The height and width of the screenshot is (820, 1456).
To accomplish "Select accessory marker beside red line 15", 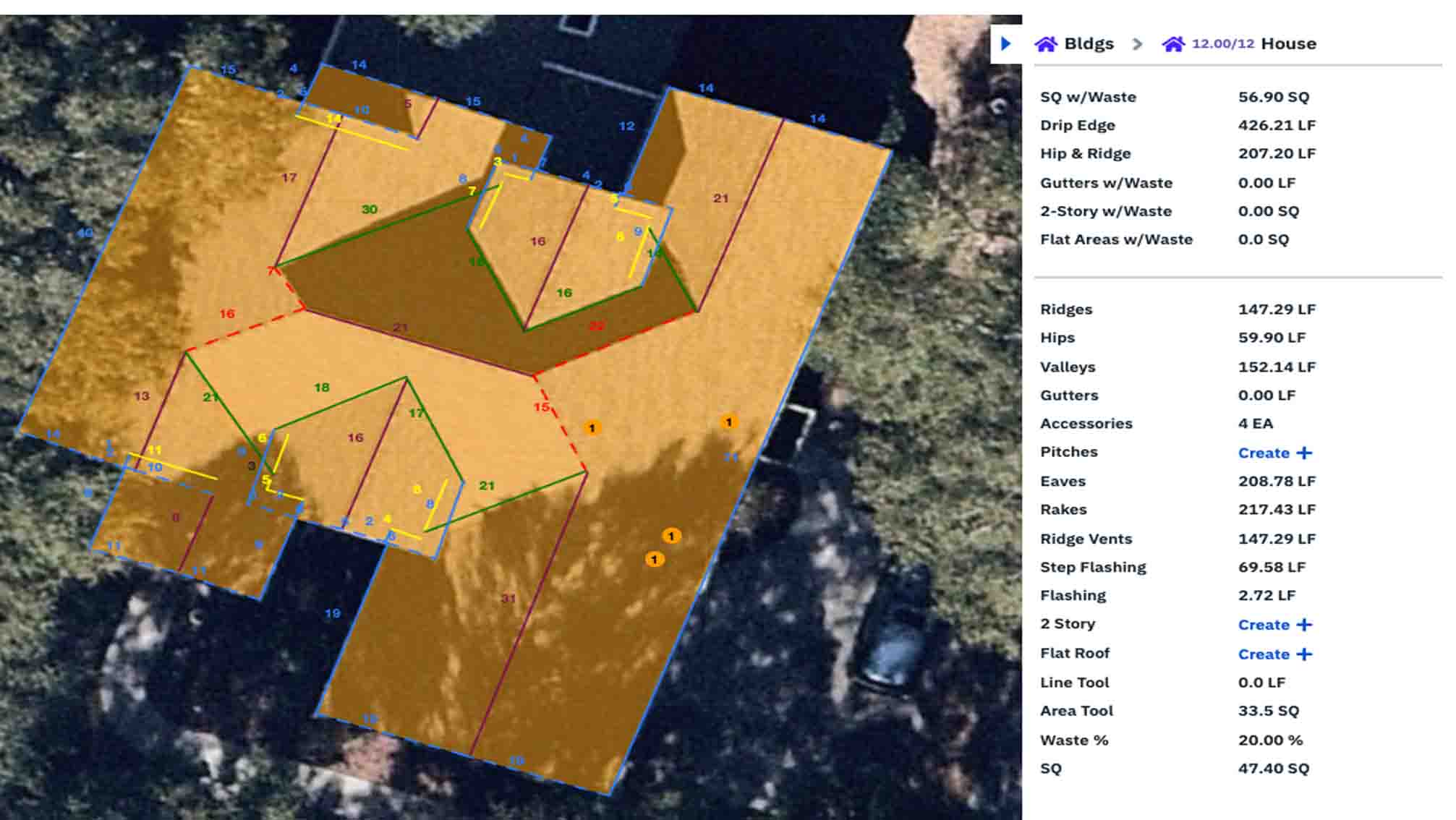I will coord(592,428).
